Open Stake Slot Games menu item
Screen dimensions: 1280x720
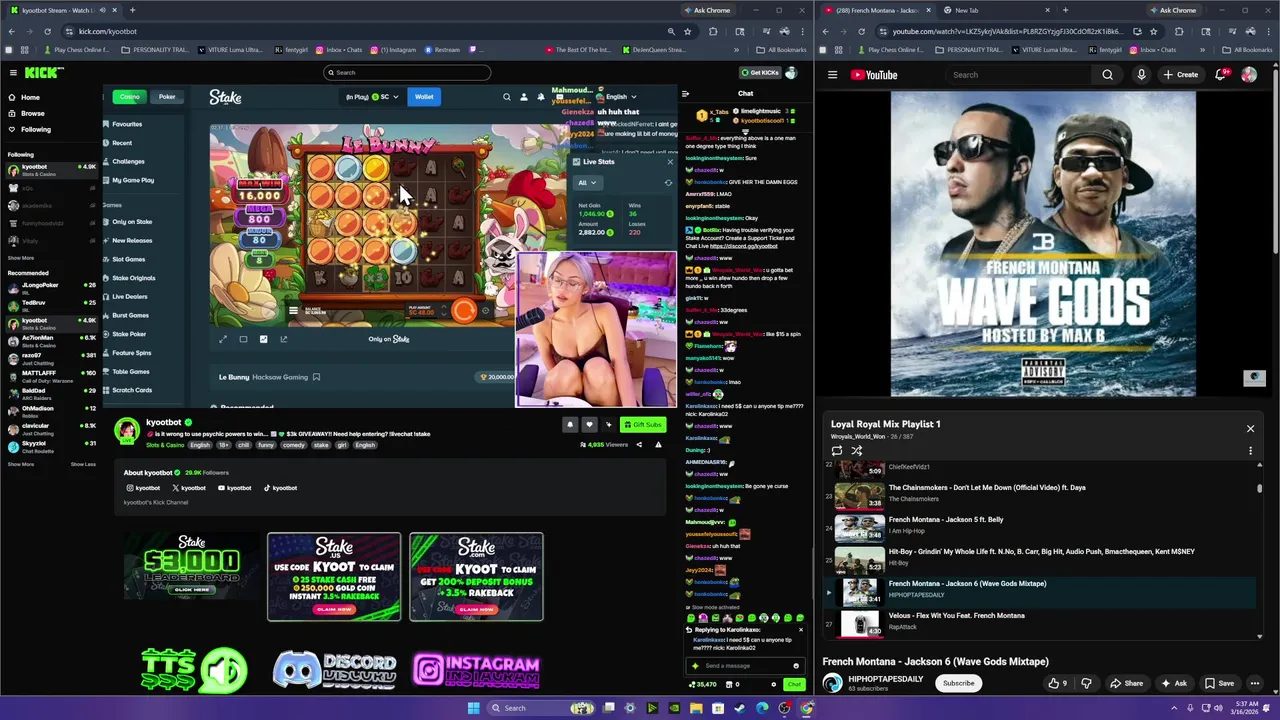point(128,259)
